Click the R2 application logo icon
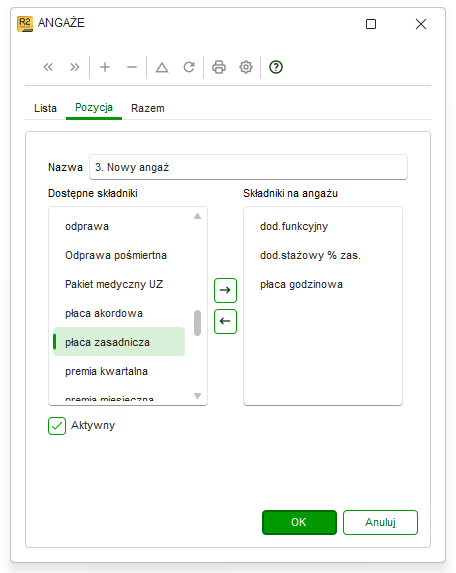The height and width of the screenshot is (573, 456). click(25, 24)
